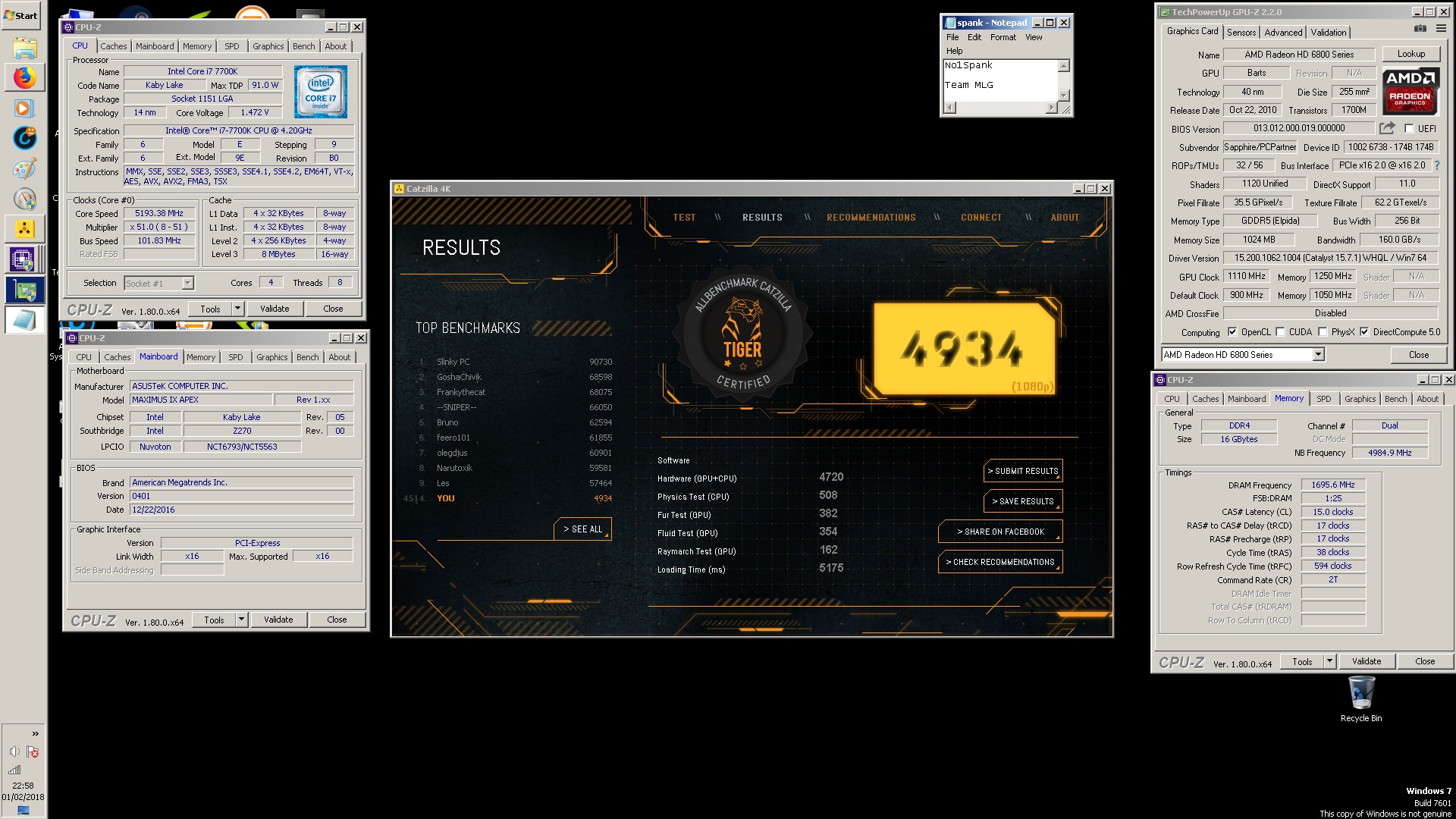This screenshot has width=1456, height=819.
Task: Switch to the Sensors tab in GPU-Z
Action: tap(1241, 33)
